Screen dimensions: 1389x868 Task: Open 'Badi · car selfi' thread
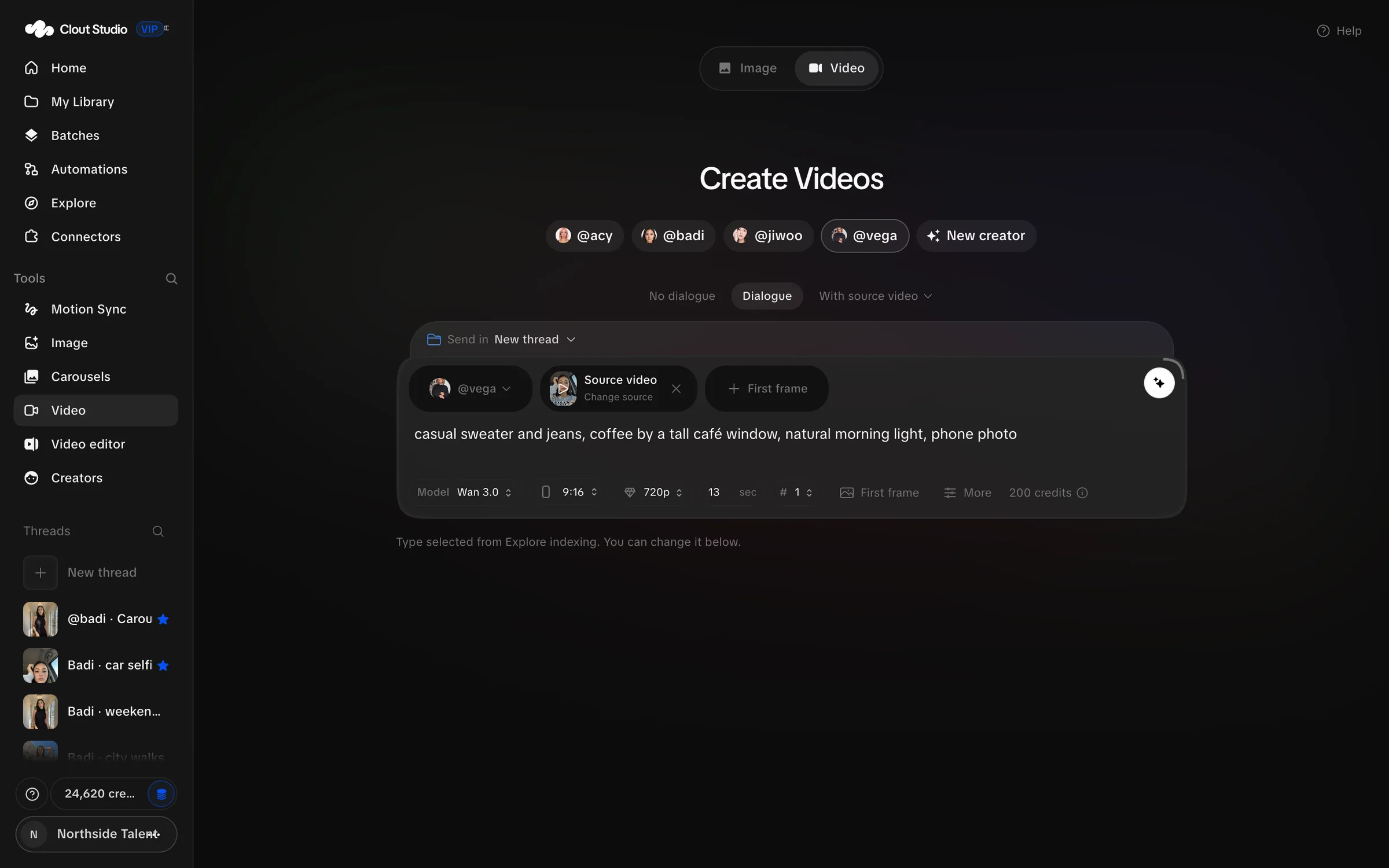[x=88, y=665]
